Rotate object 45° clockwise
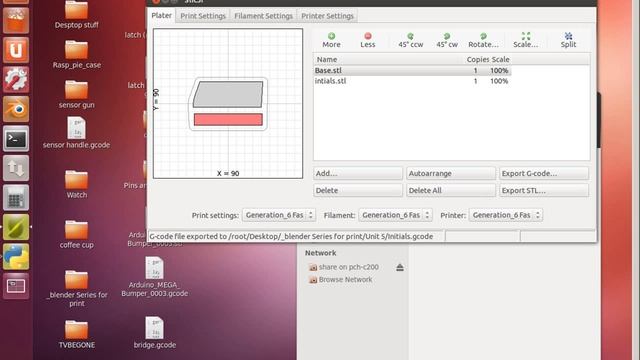The width and height of the screenshot is (640, 360). pos(447,40)
